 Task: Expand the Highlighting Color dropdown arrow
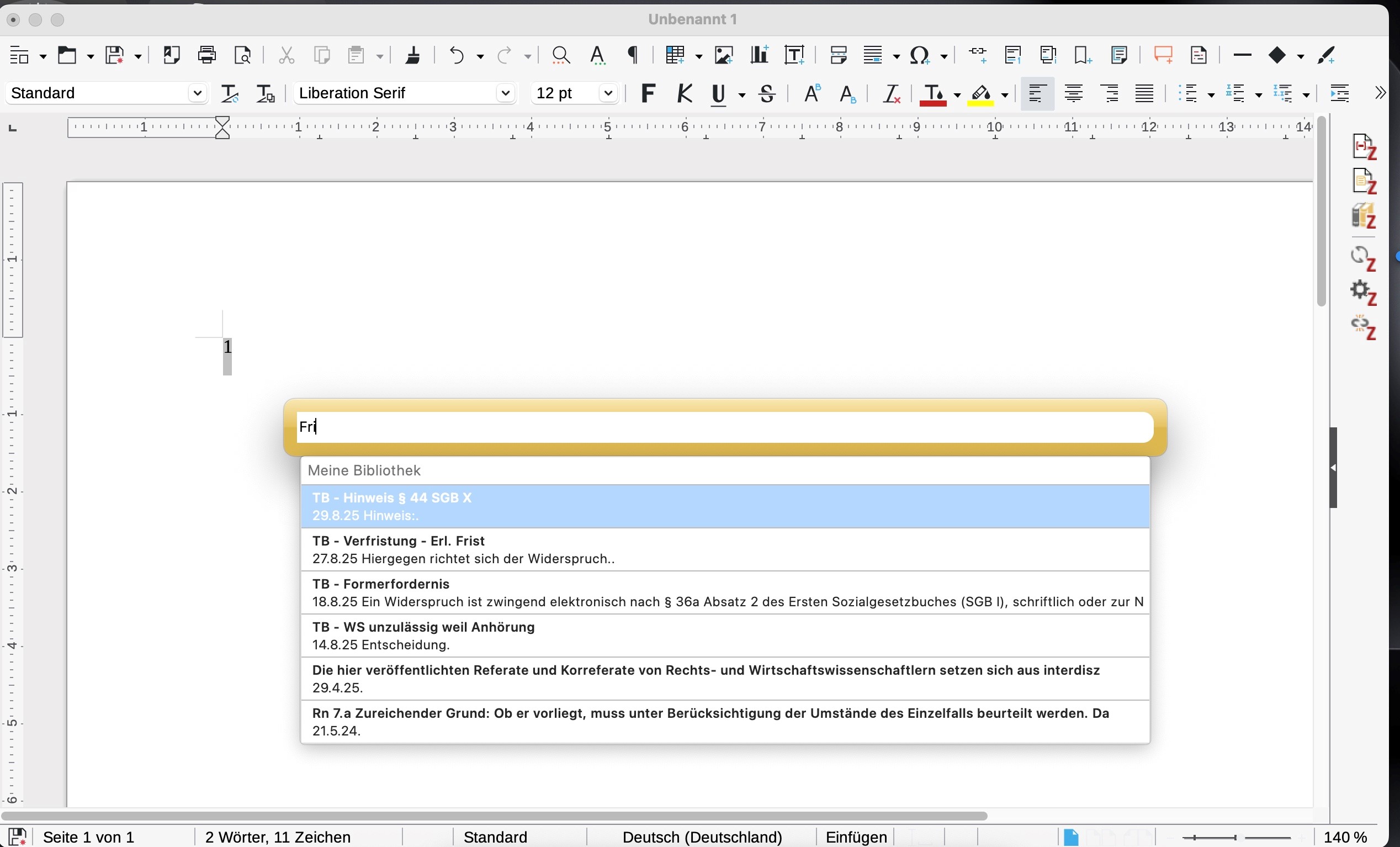pos(1005,95)
